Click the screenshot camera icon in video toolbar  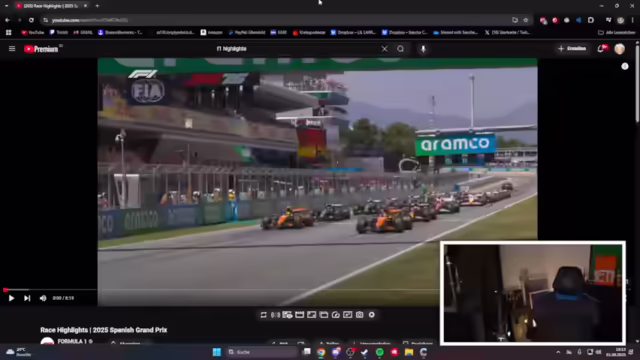359,315
